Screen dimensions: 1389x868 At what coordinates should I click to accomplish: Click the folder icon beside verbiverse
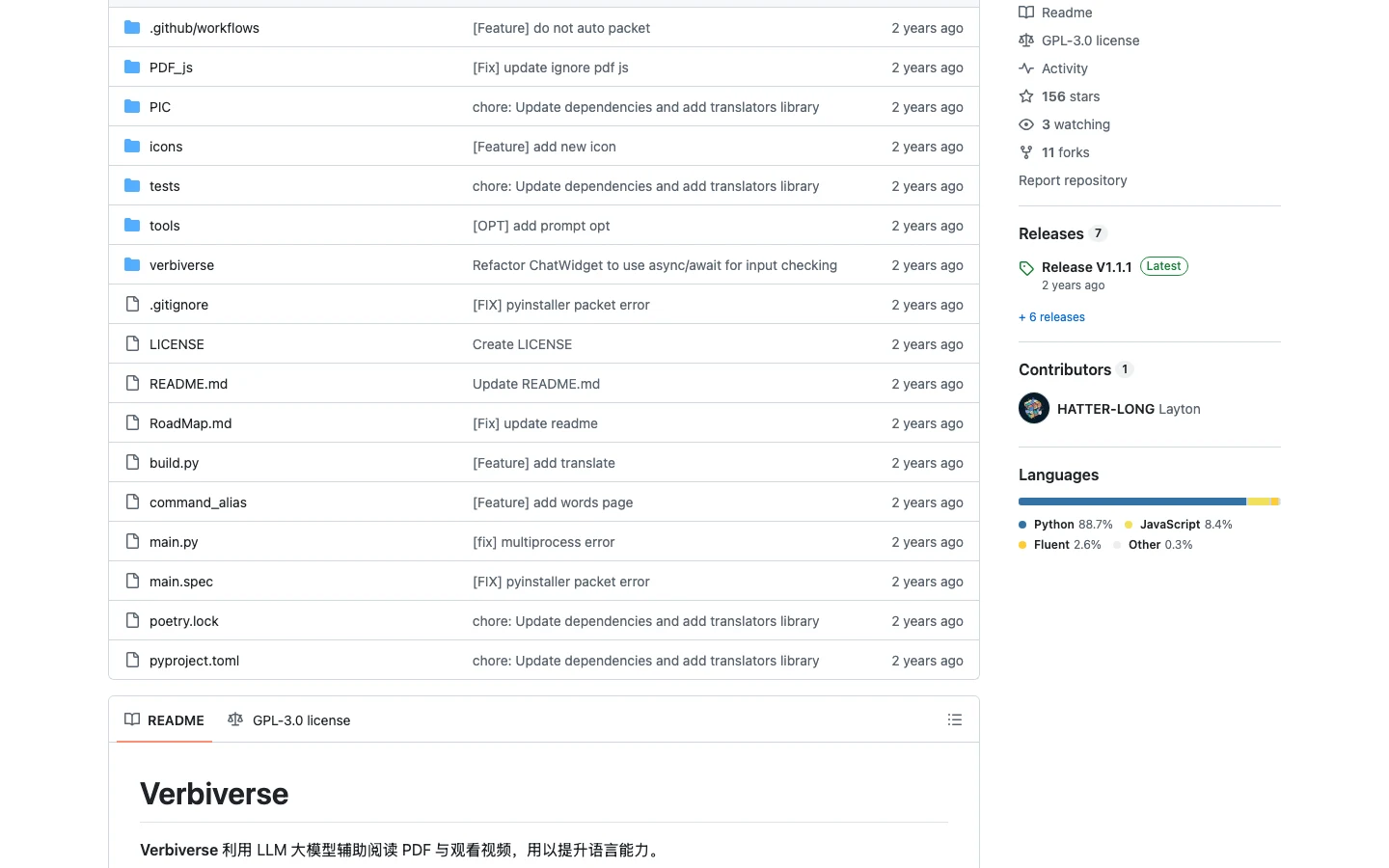(132, 265)
